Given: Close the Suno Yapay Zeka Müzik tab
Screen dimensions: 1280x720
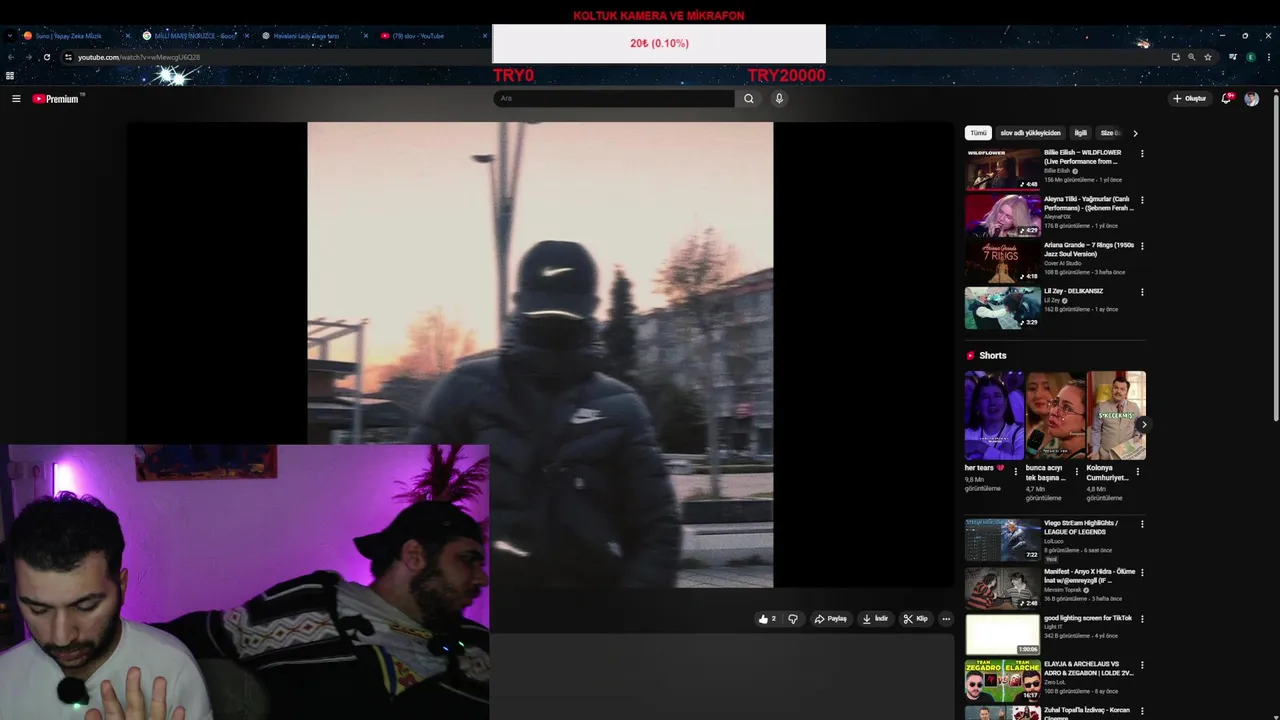Looking at the screenshot, I should (x=127, y=36).
